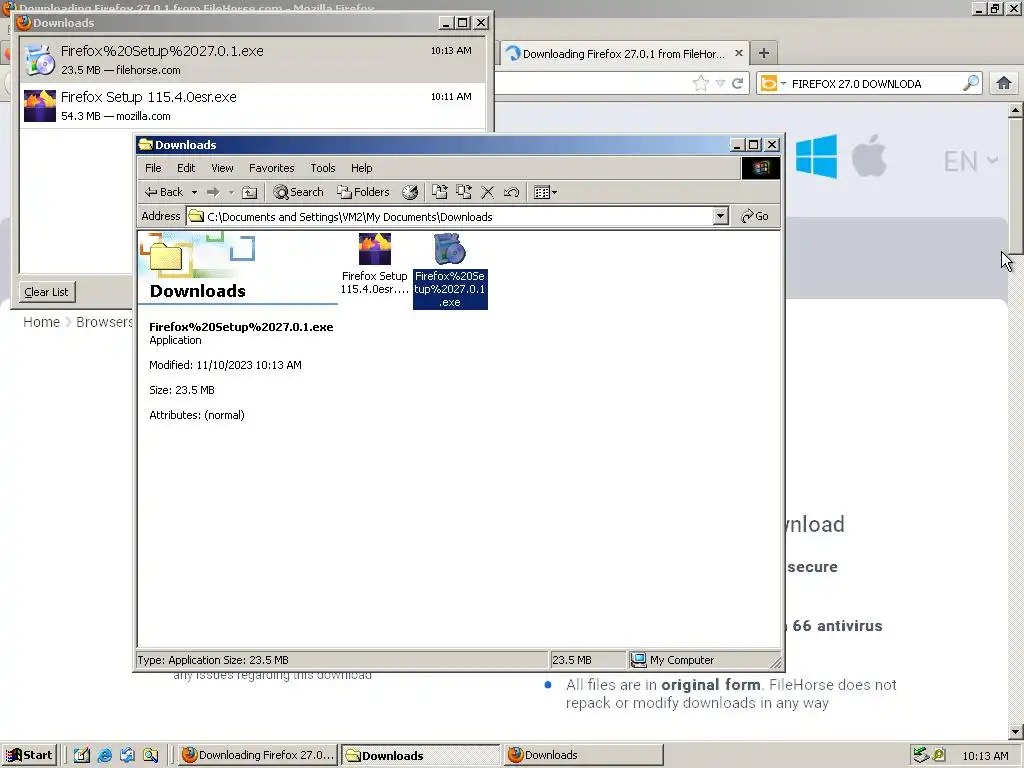Open the EN language dropdown
The image size is (1024, 768).
coord(971,161)
